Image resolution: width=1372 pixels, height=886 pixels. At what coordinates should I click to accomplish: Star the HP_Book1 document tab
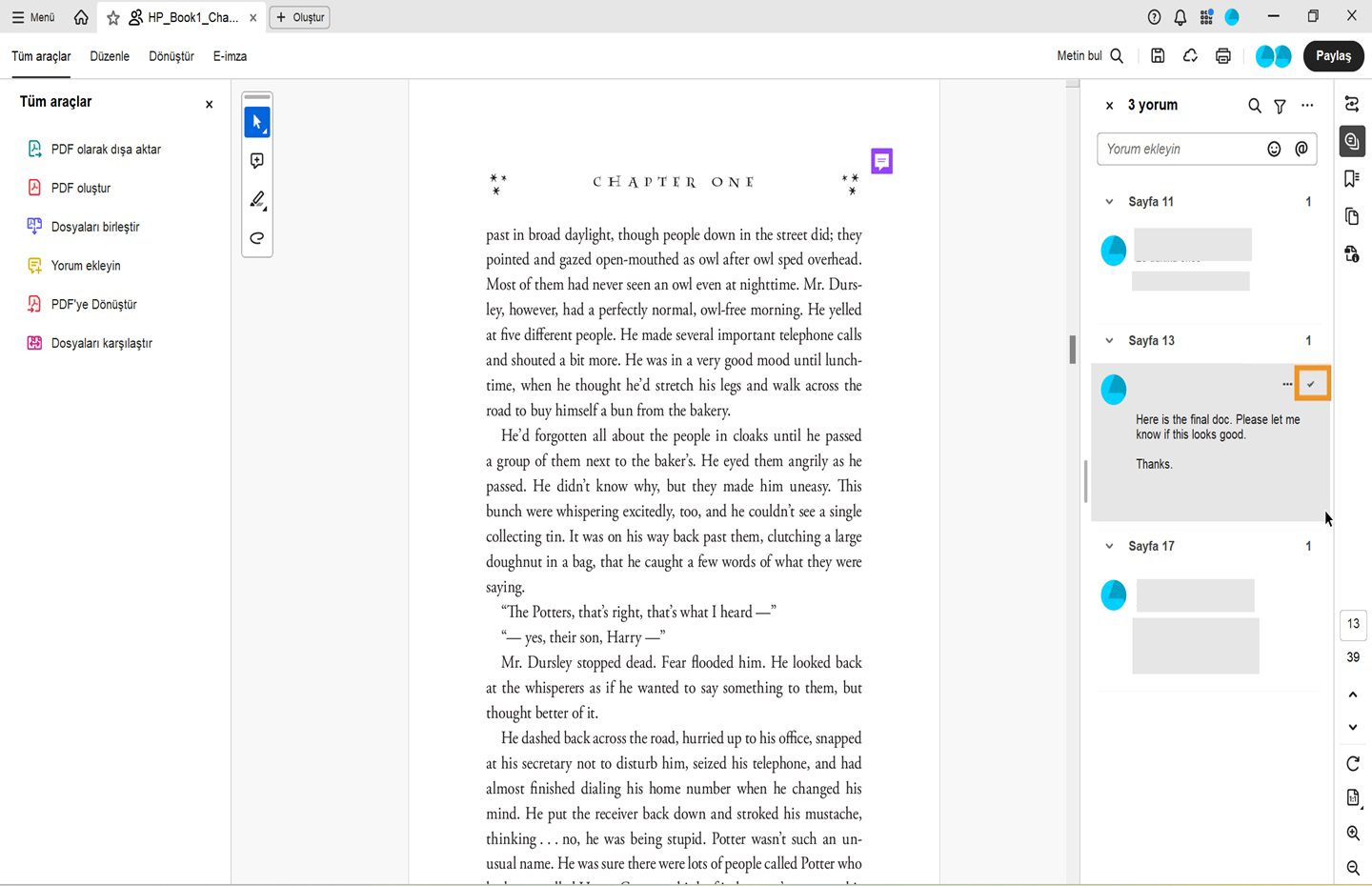(113, 17)
